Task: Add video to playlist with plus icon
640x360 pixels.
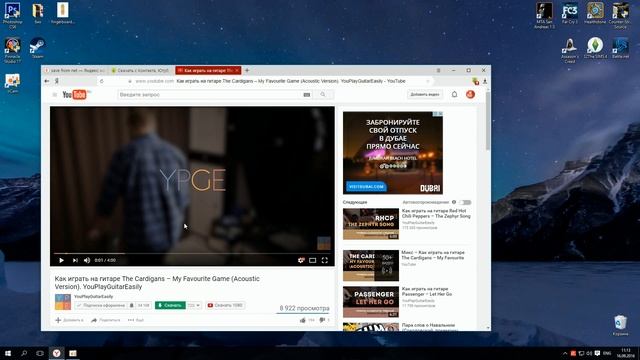Action: pyautogui.click(x=58, y=320)
